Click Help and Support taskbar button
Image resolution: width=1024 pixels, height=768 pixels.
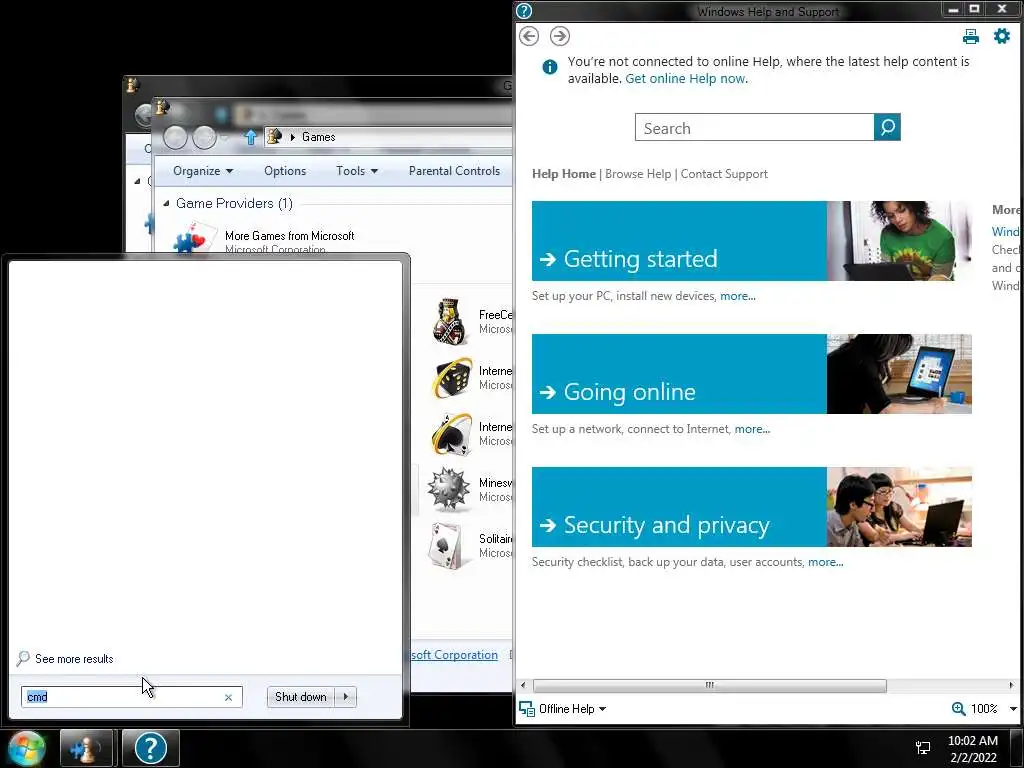click(150, 748)
